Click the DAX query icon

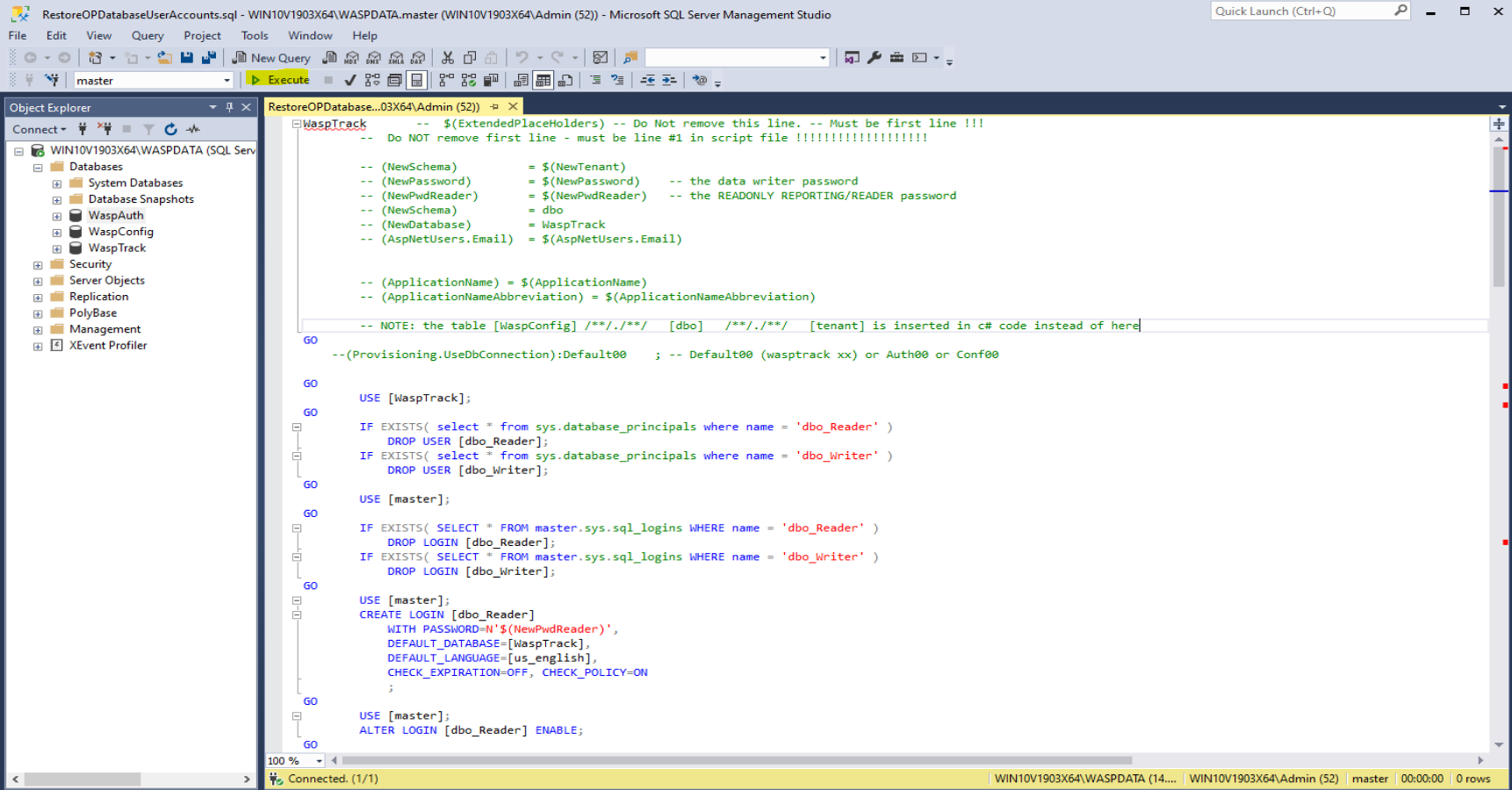(418, 58)
